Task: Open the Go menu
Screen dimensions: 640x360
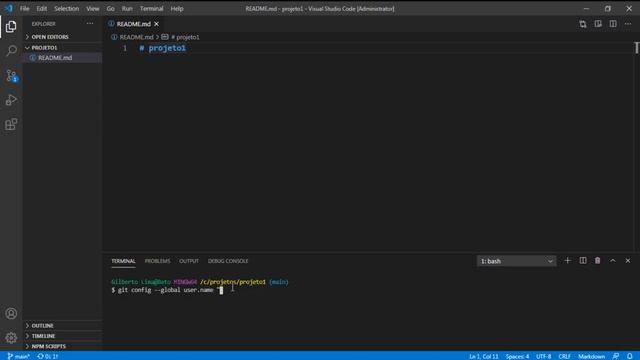Action: coord(111,9)
